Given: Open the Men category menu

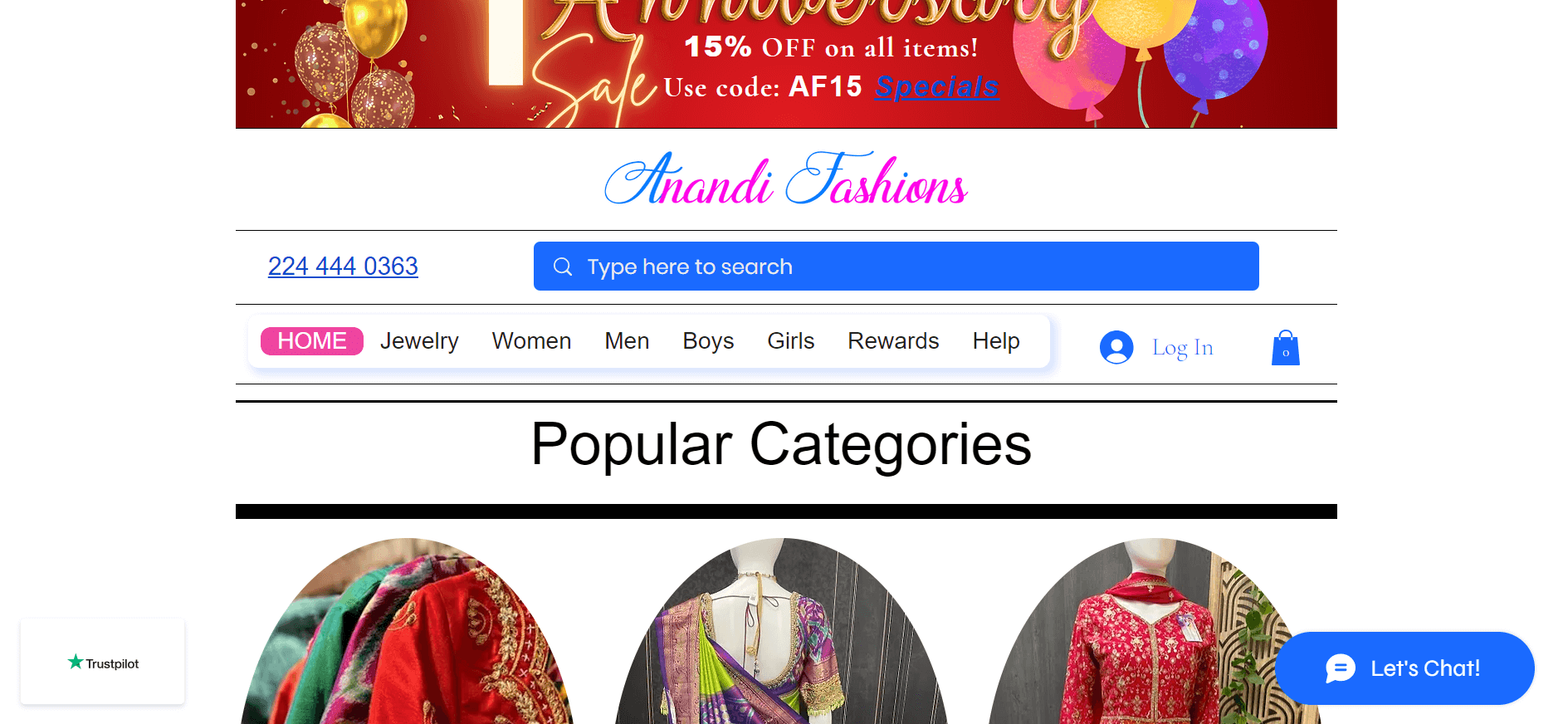Looking at the screenshot, I should (627, 341).
